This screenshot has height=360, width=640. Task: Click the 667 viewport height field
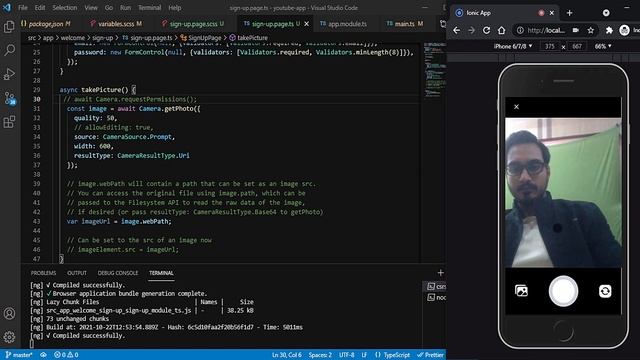coord(577,46)
